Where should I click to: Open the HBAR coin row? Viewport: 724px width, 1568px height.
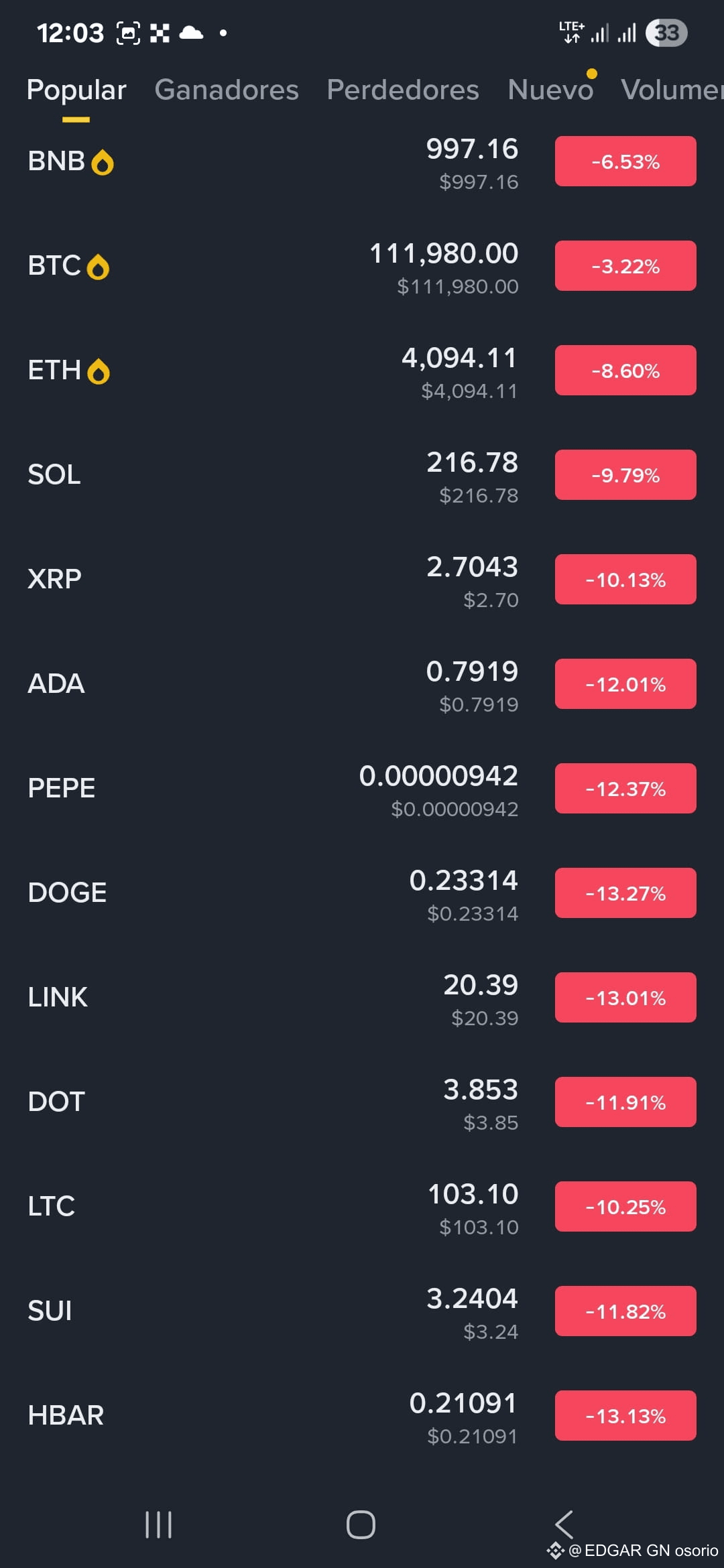[362, 1416]
